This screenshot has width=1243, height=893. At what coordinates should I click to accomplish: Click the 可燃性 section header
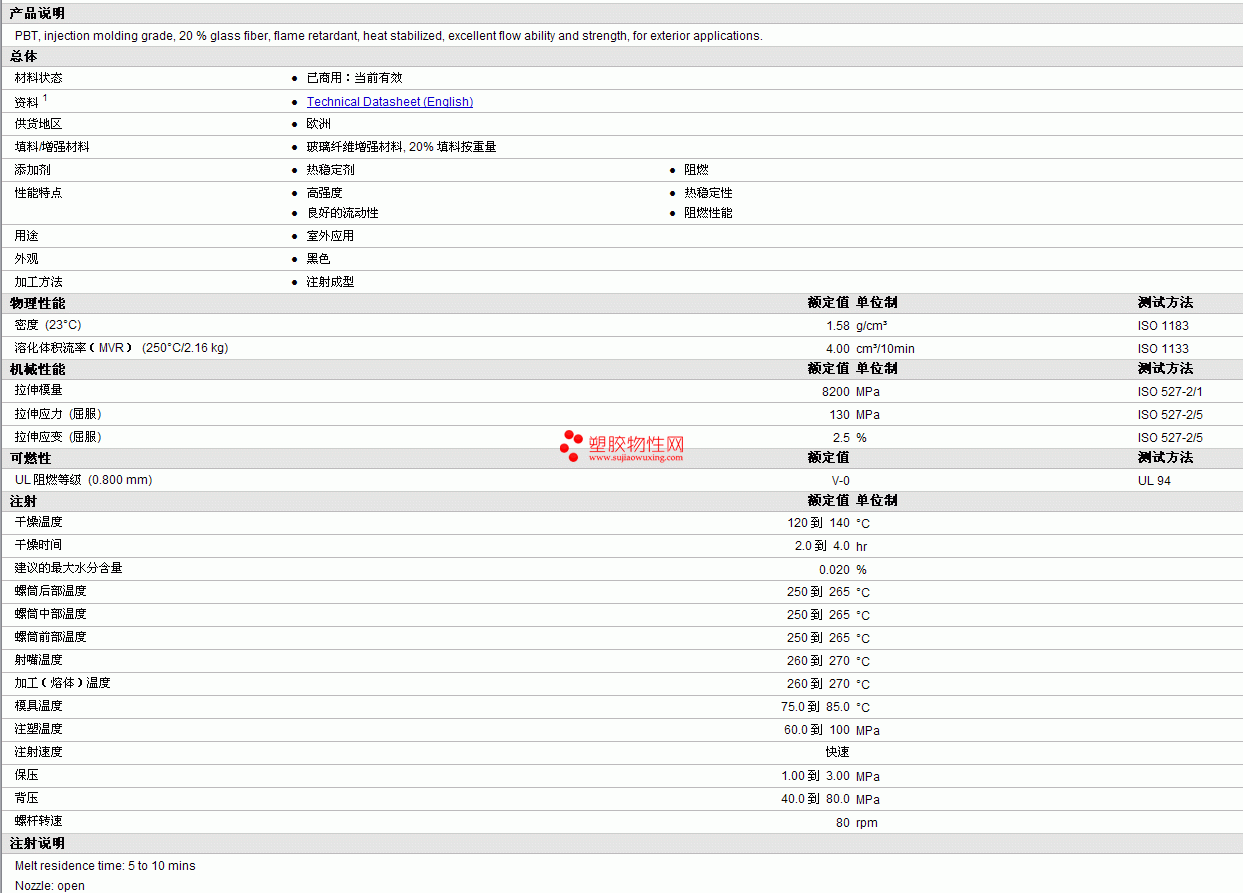click(x=30, y=458)
